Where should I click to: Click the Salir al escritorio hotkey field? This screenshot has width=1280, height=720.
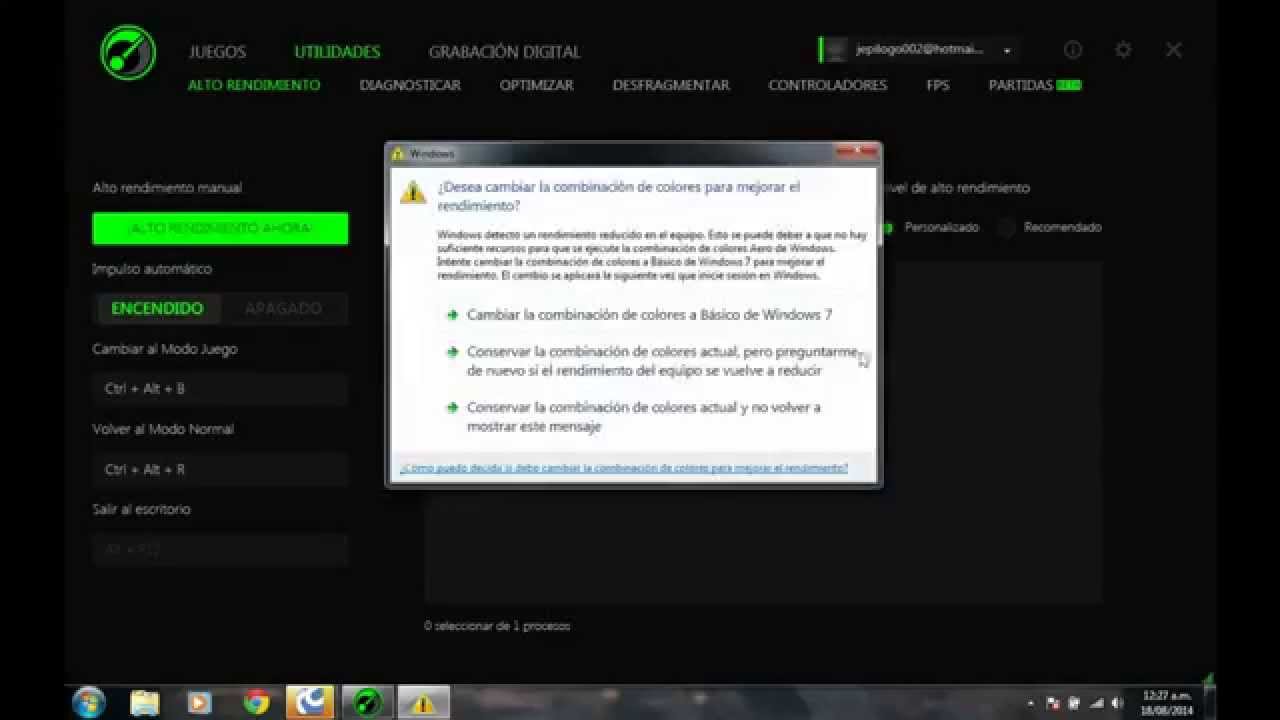pyautogui.click(x=220, y=549)
